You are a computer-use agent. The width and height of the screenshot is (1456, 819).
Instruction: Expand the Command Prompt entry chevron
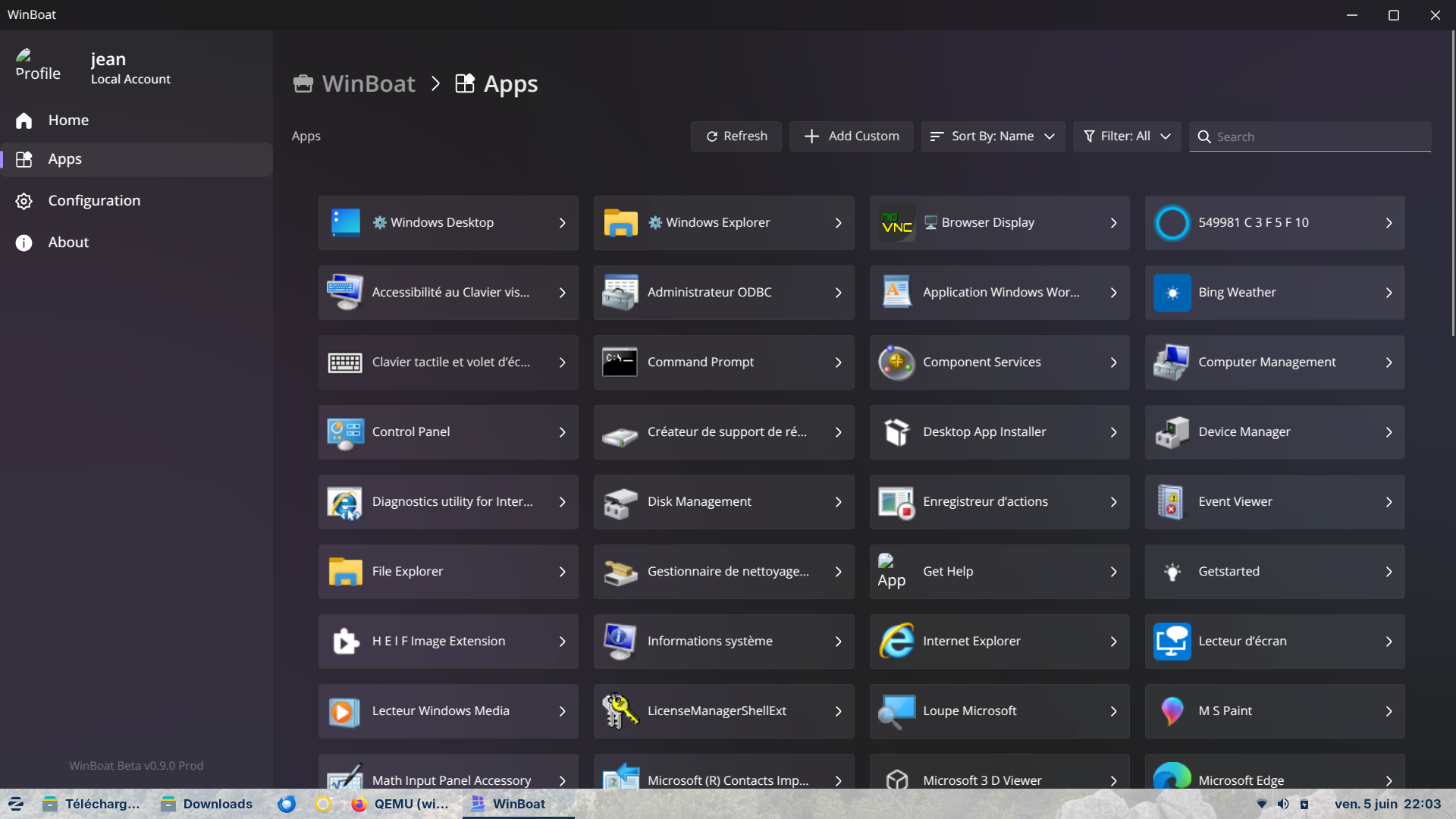pyautogui.click(x=838, y=362)
